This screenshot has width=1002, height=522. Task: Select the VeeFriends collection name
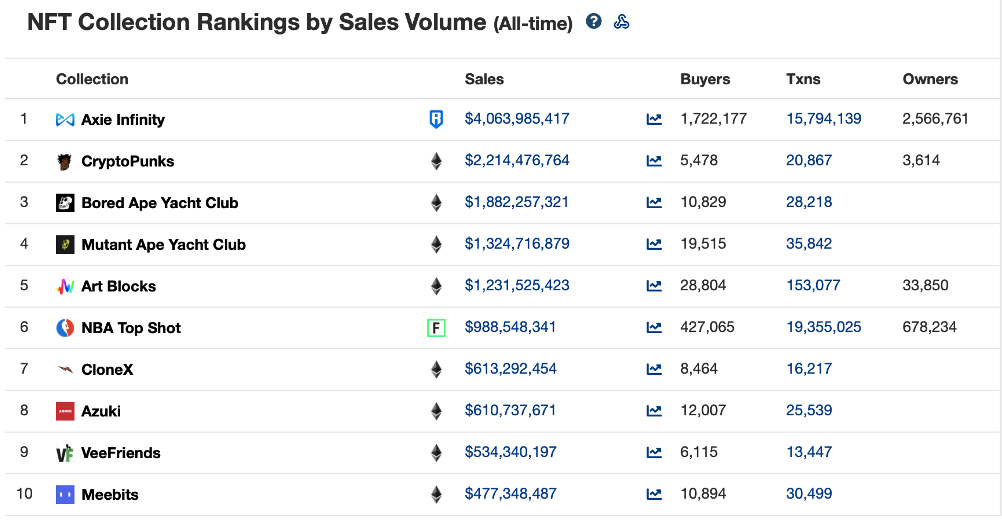click(x=119, y=453)
